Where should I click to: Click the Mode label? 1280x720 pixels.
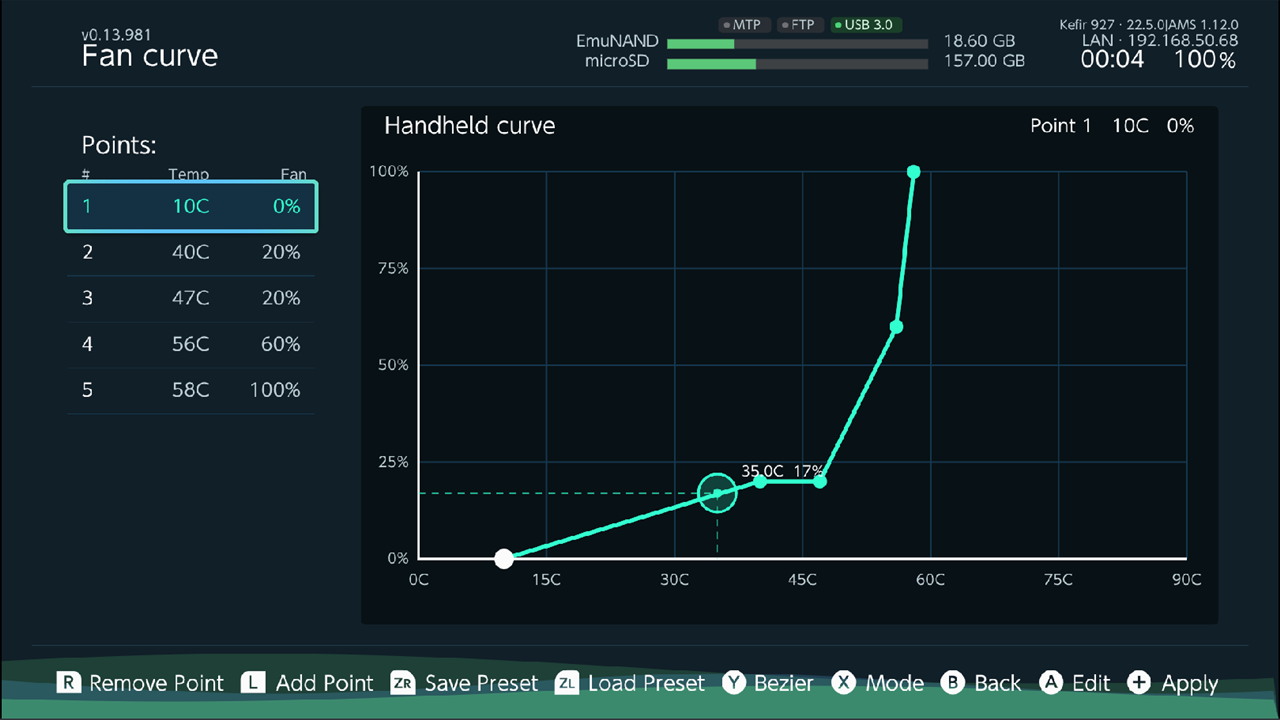tap(895, 683)
